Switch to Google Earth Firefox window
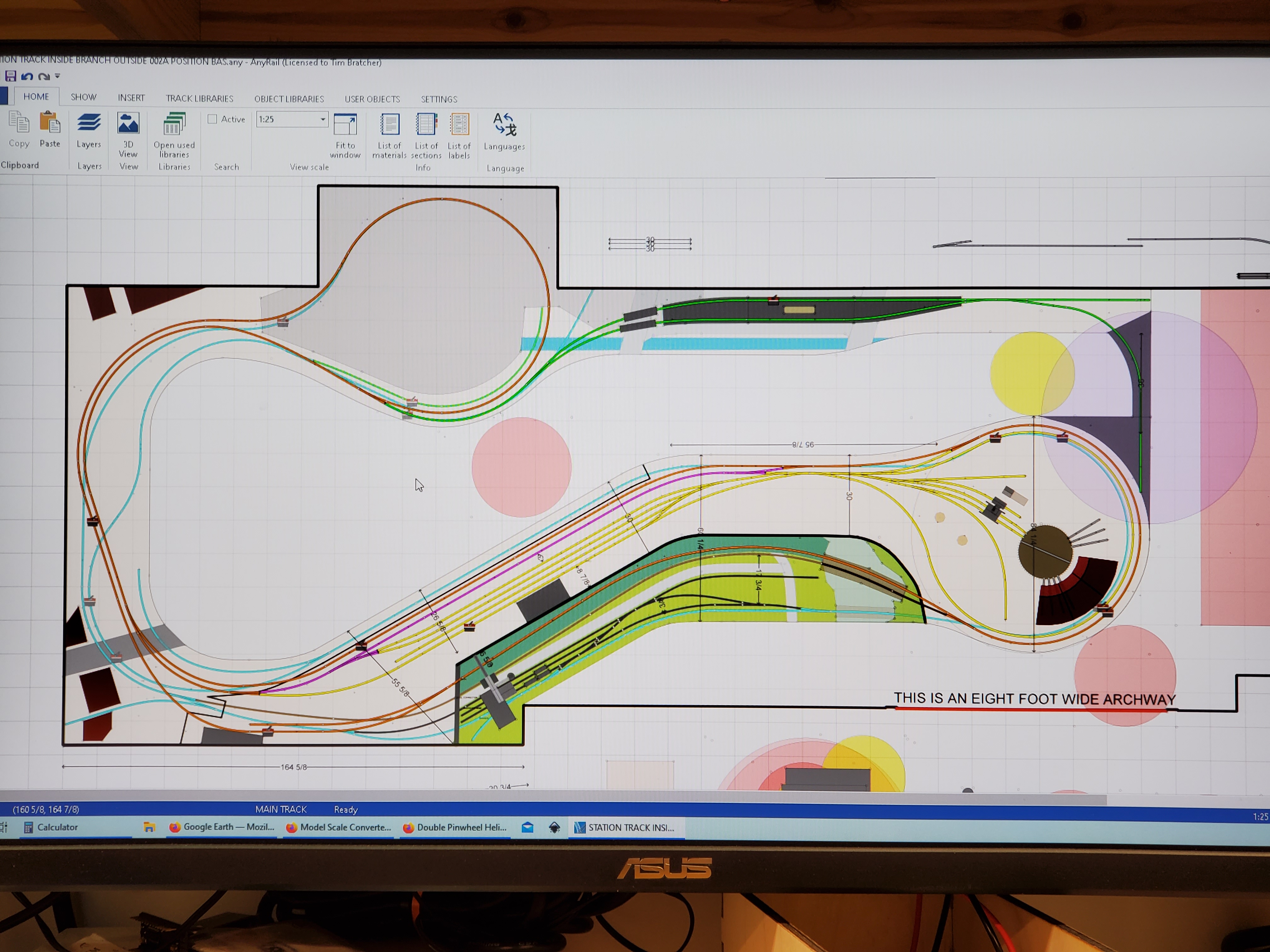This screenshot has height=952, width=1270. pyautogui.click(x=222, y=827)
